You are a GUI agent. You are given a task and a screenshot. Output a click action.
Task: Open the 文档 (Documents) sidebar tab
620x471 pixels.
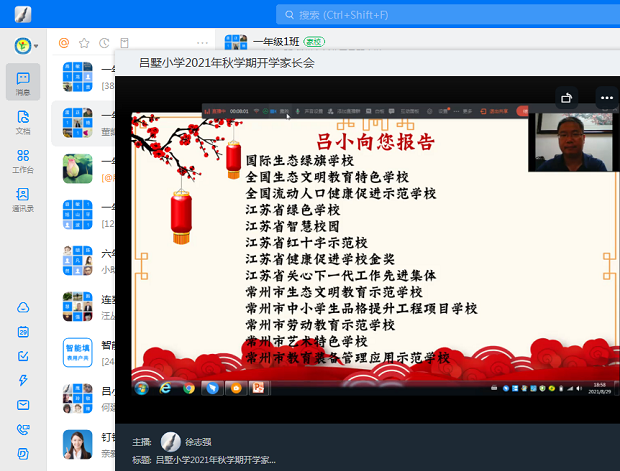click(x=23, y=122)
